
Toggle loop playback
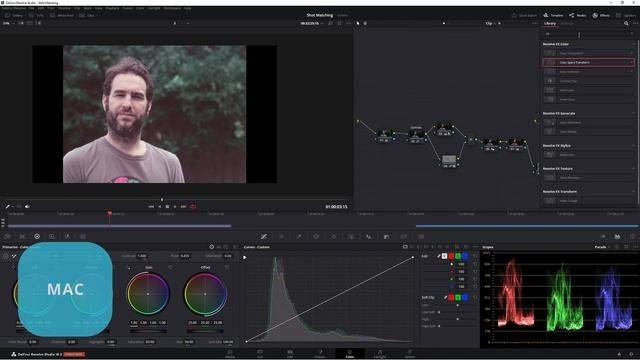(193, 207)
